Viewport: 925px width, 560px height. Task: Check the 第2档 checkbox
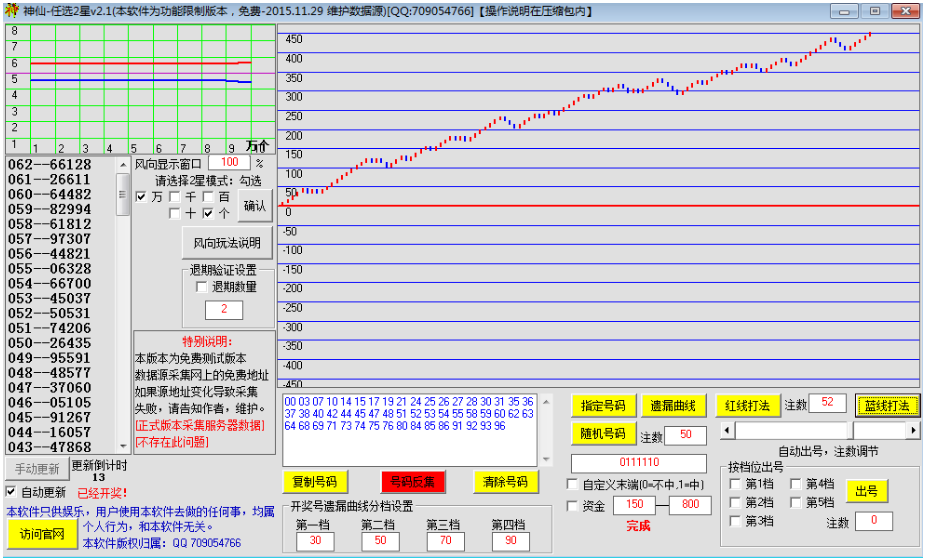coord(736,503)
